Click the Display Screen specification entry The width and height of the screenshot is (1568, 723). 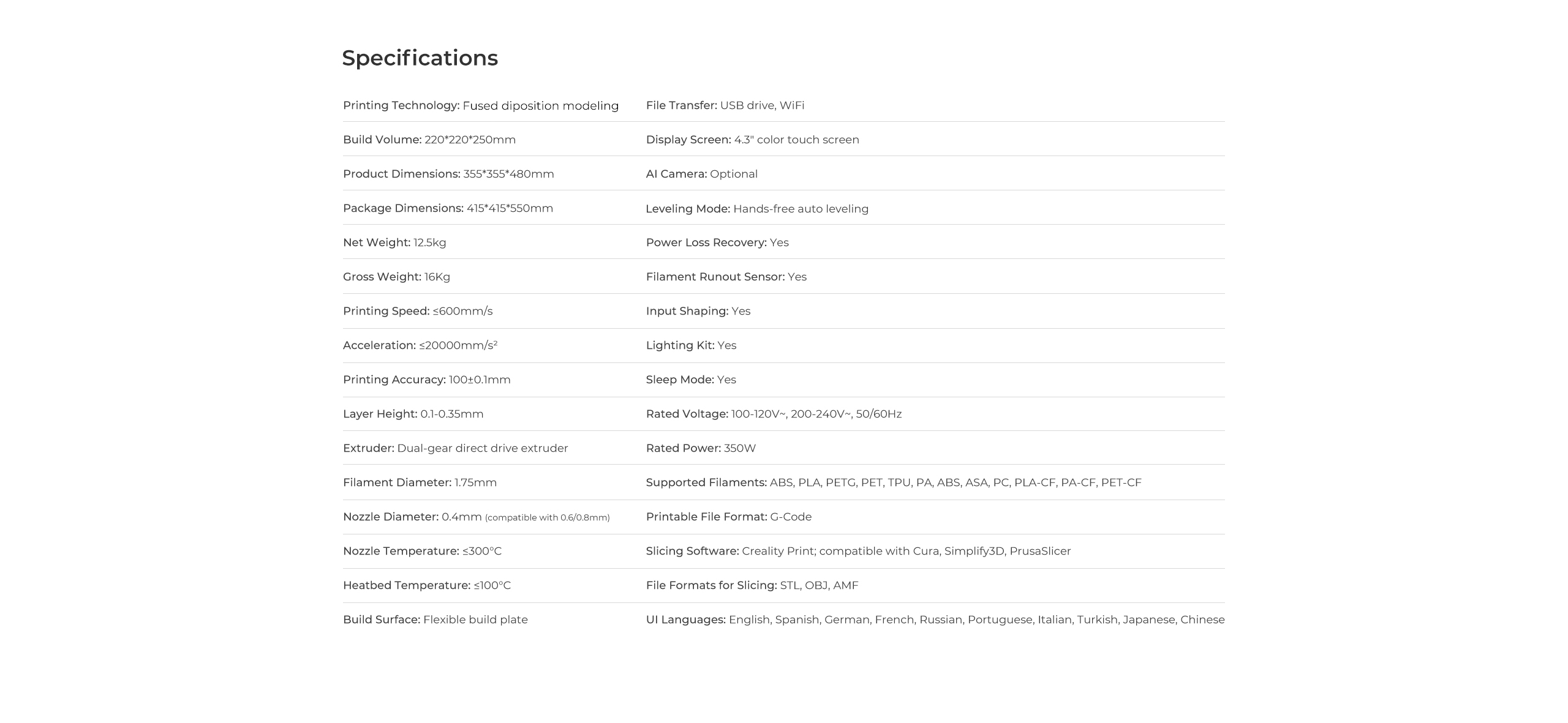pos(752,140)
